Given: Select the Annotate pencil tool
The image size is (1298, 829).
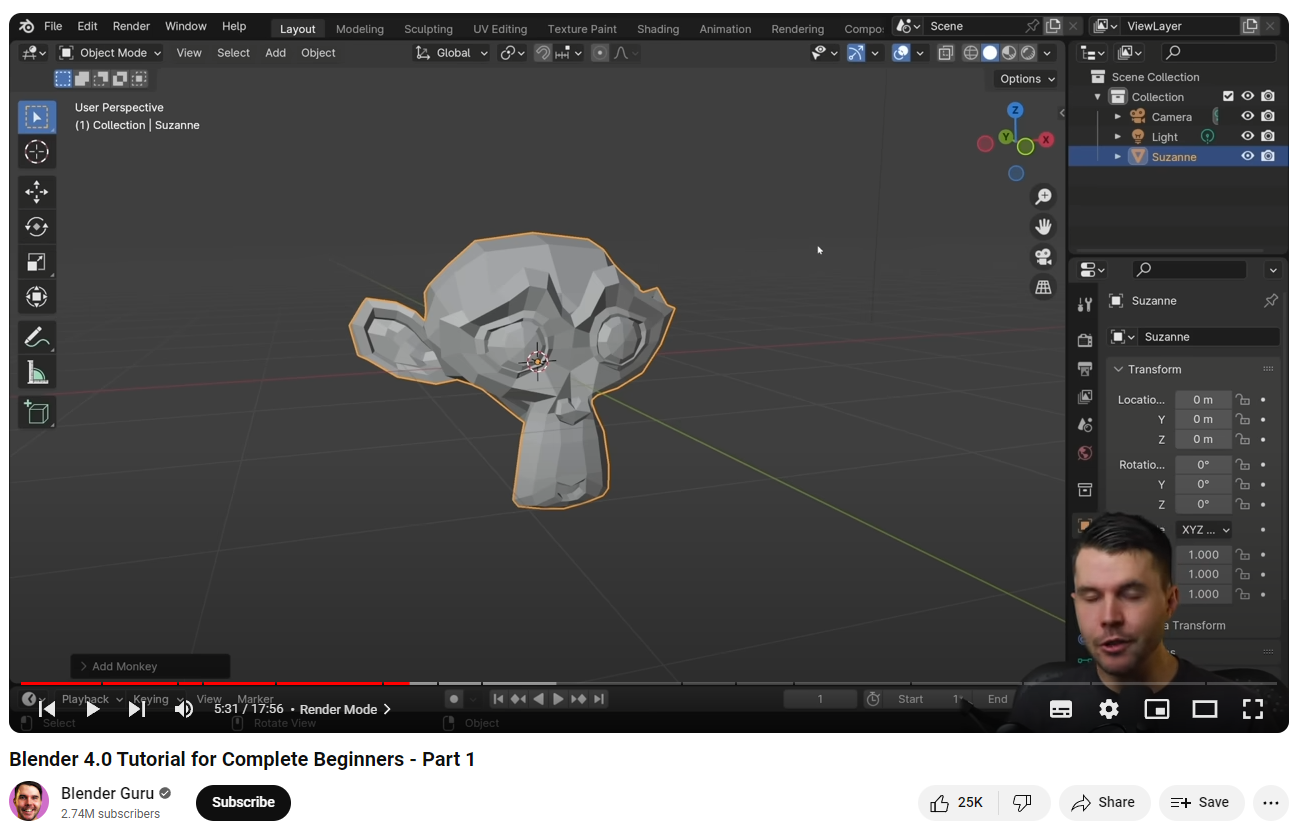Looking at the screenshot, I should [x=37, y=338].
